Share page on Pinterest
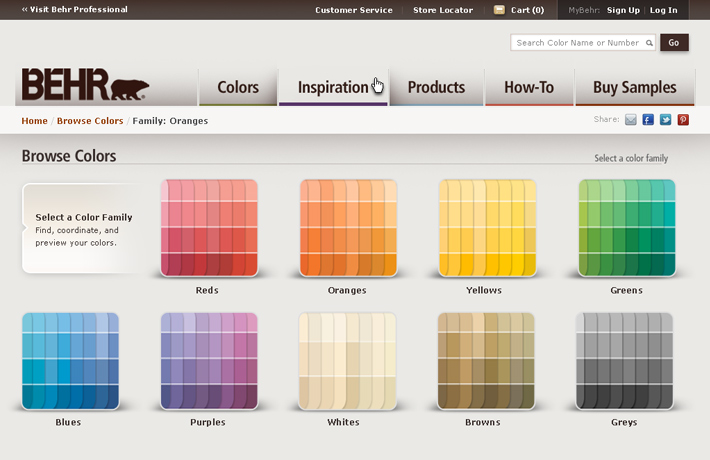Viewport: 710px width, 460px height. pos(683,120)
